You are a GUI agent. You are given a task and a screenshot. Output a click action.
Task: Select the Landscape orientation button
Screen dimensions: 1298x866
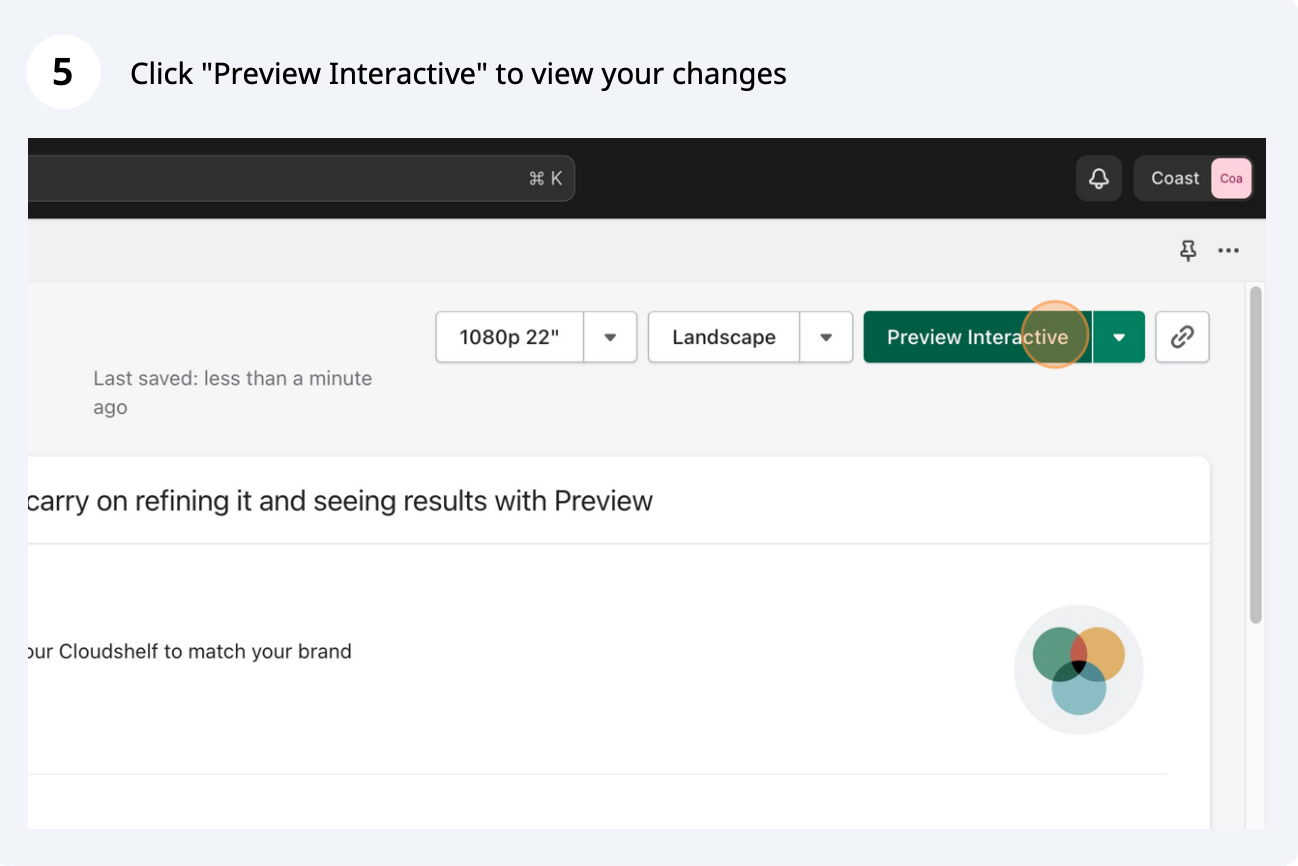[724, 337]
